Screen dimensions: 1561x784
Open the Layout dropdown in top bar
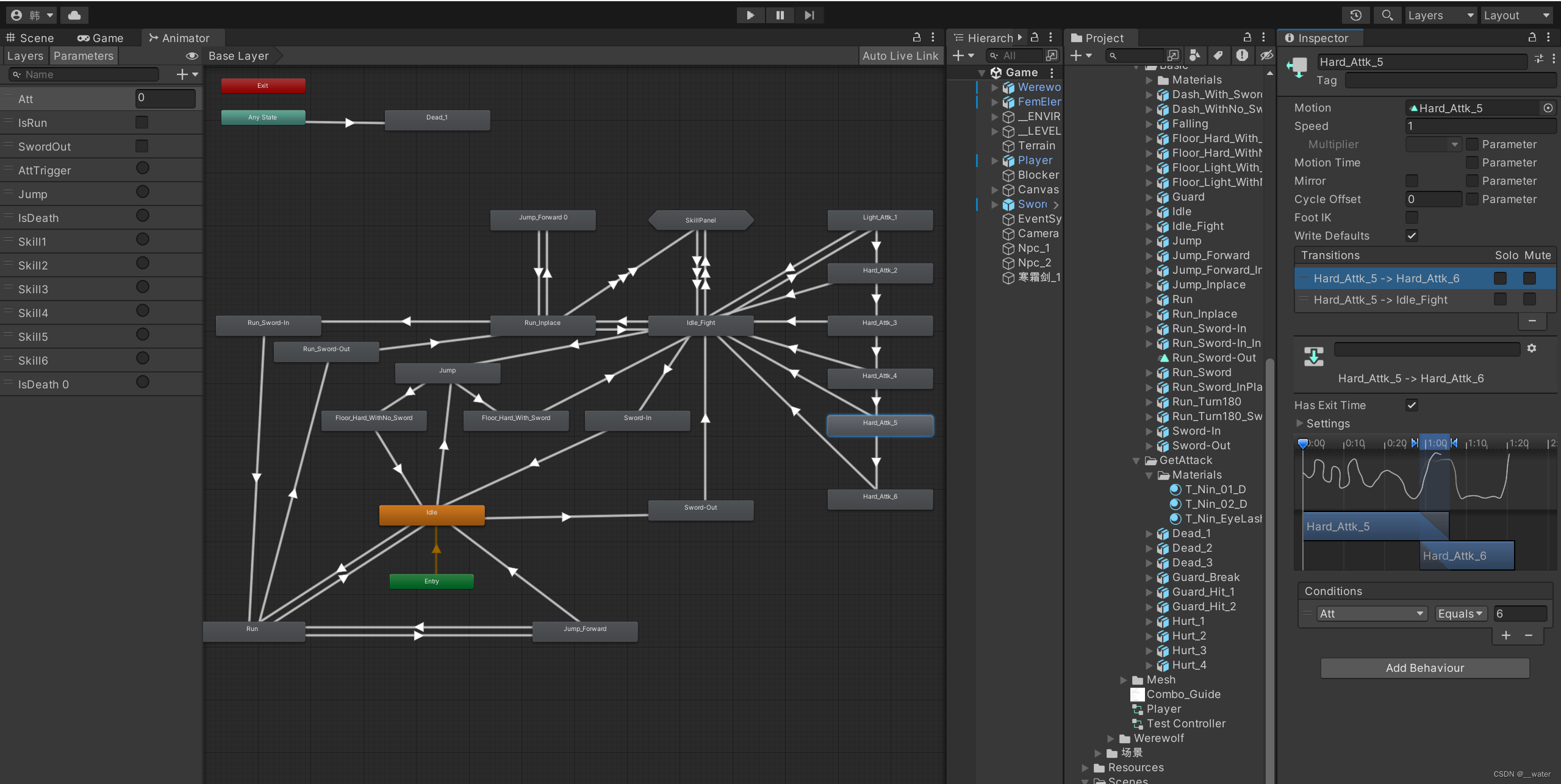coord(1516,15)
